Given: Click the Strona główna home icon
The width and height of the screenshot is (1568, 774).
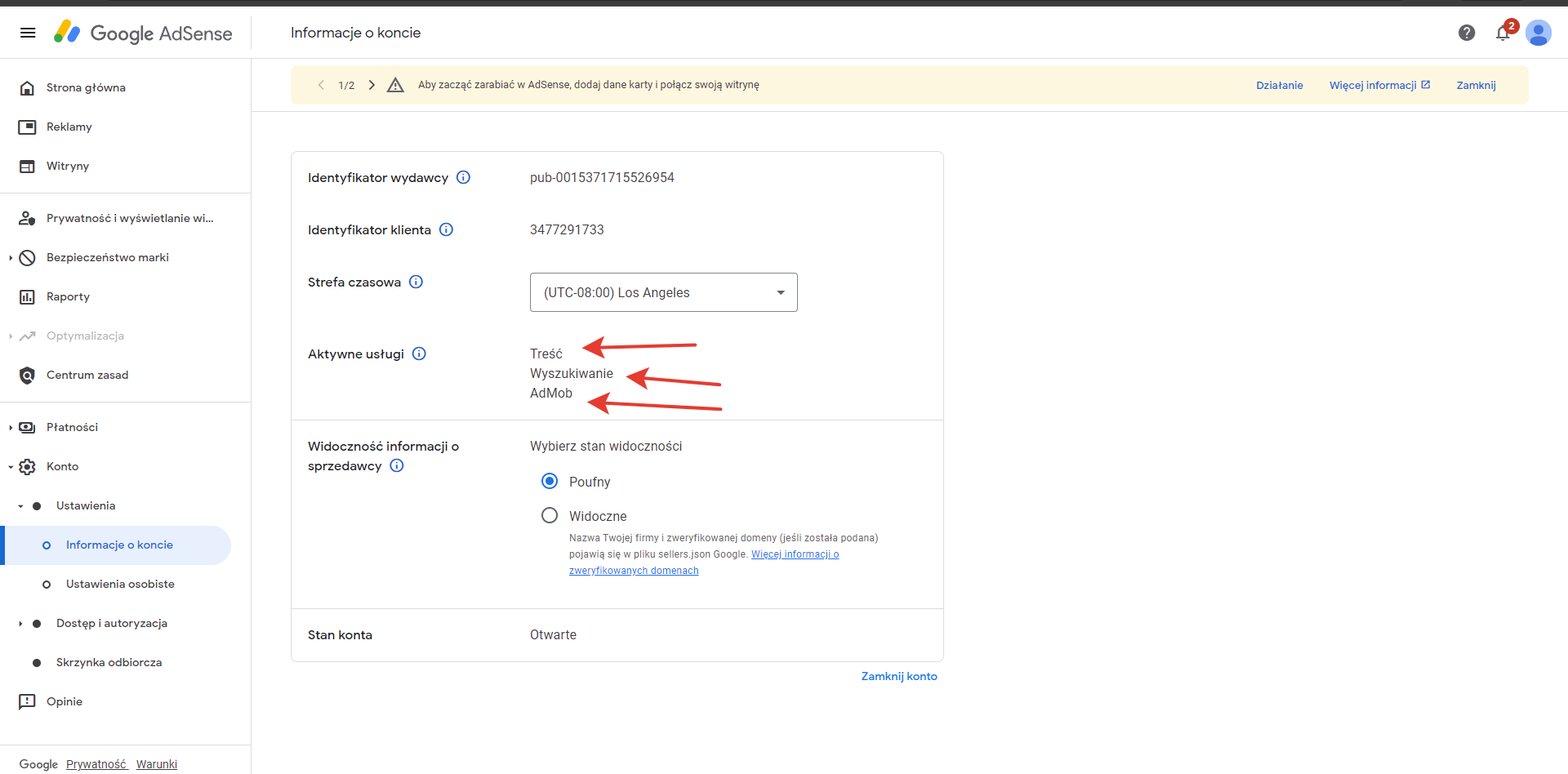Looking at the screenshot, I should tap(27, 87).
